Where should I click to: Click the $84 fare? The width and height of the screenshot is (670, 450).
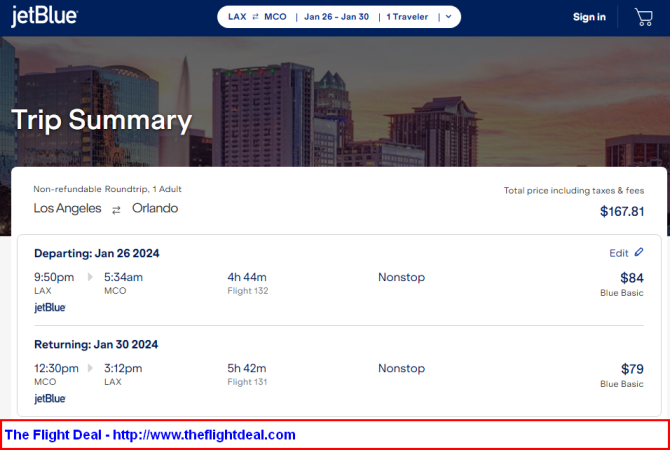[632, 278]
